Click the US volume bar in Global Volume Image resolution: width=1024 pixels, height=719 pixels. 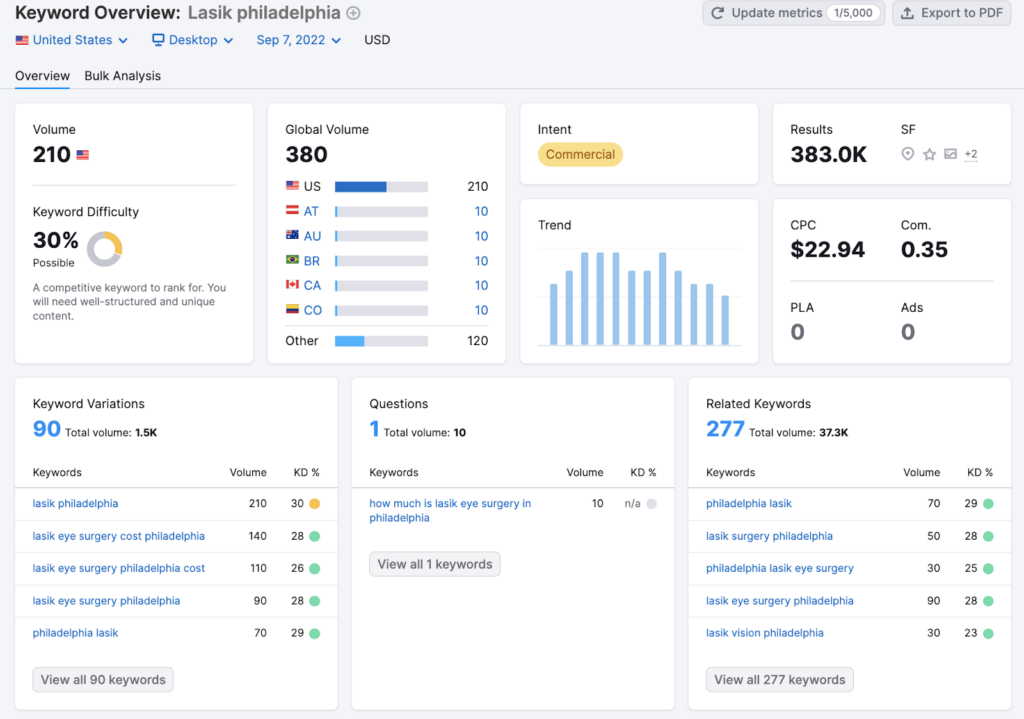[361, 187]
